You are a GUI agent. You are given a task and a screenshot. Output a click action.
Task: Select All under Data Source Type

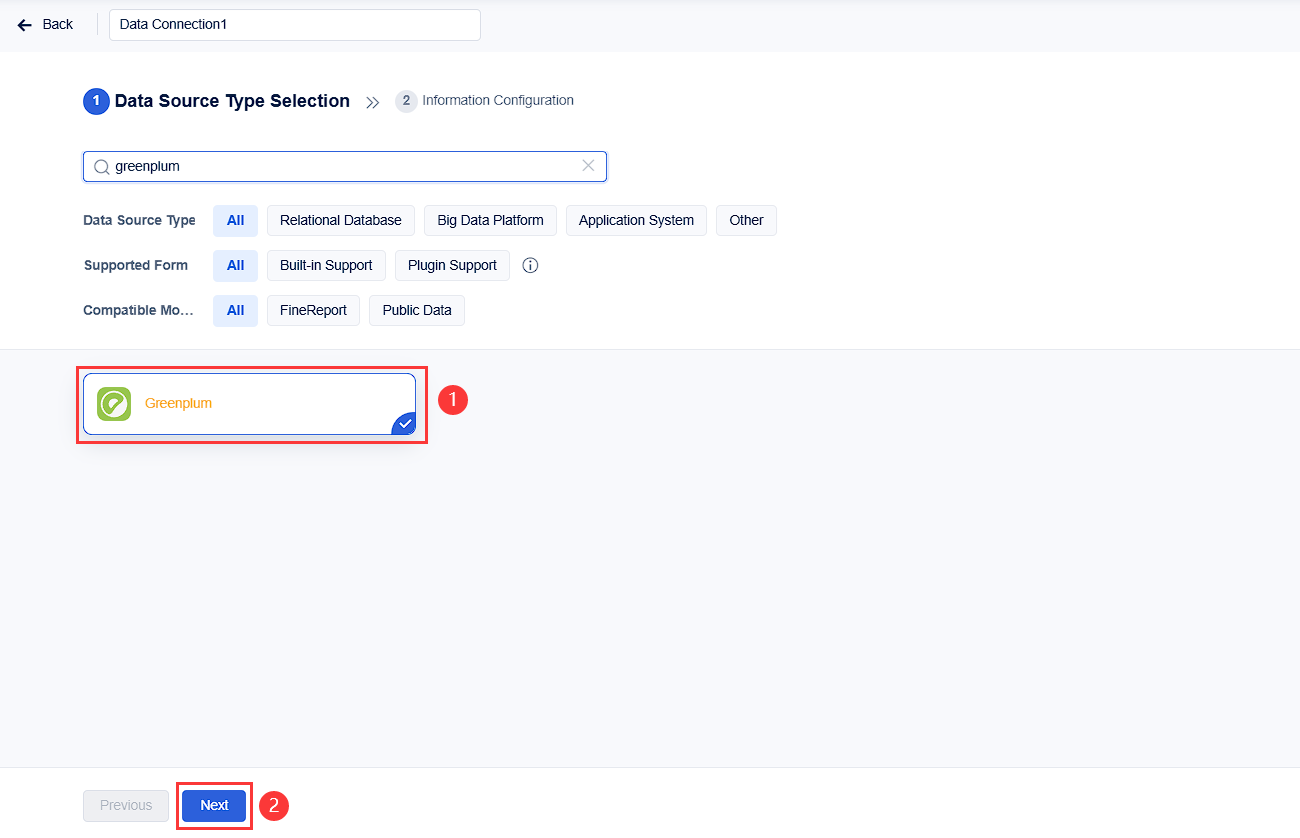pyautogui.click(x=235, y=220)
